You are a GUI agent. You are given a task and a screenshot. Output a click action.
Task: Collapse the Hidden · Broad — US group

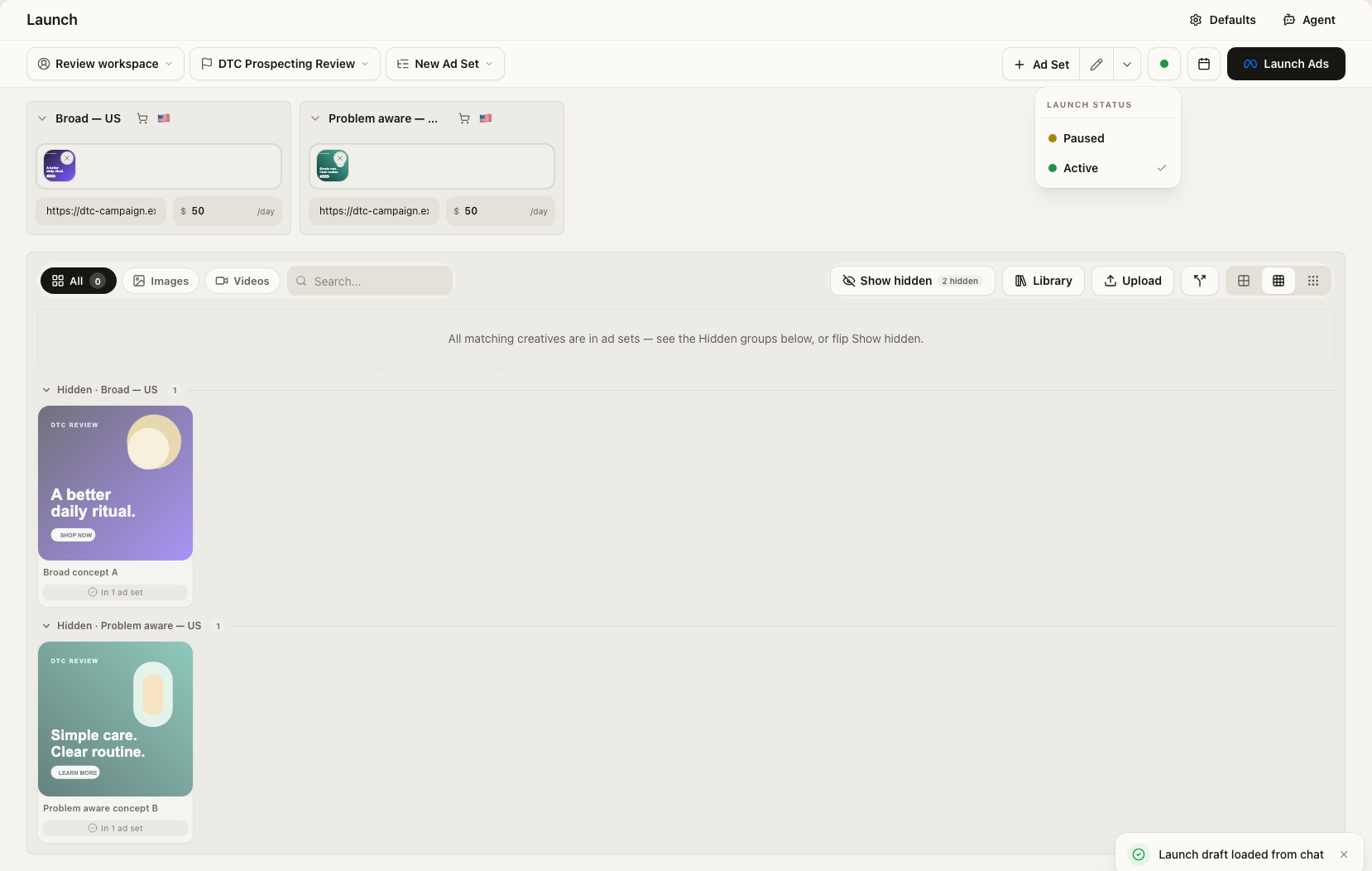coord(46,390)
